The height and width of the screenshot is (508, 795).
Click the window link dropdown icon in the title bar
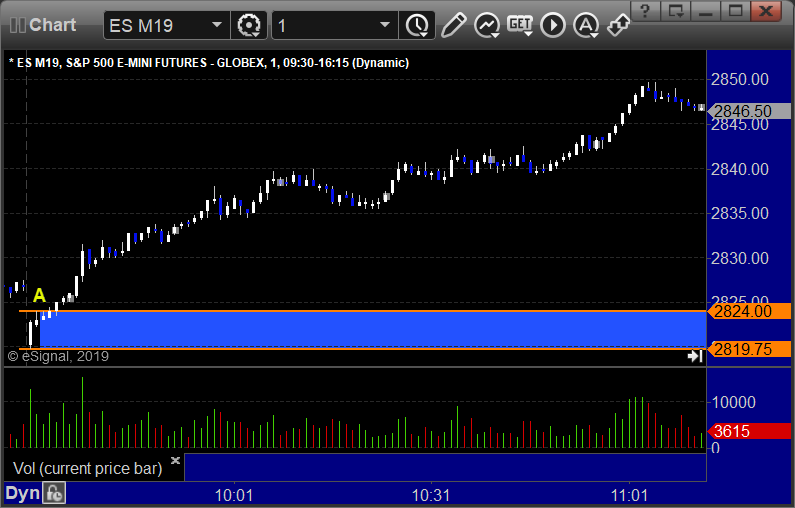click(x=675, y=11)
